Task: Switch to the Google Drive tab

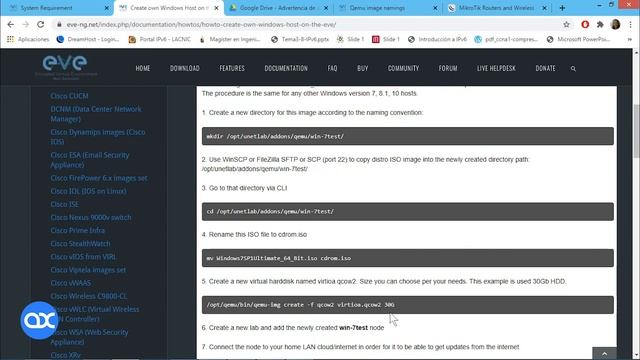Action: 278,8
